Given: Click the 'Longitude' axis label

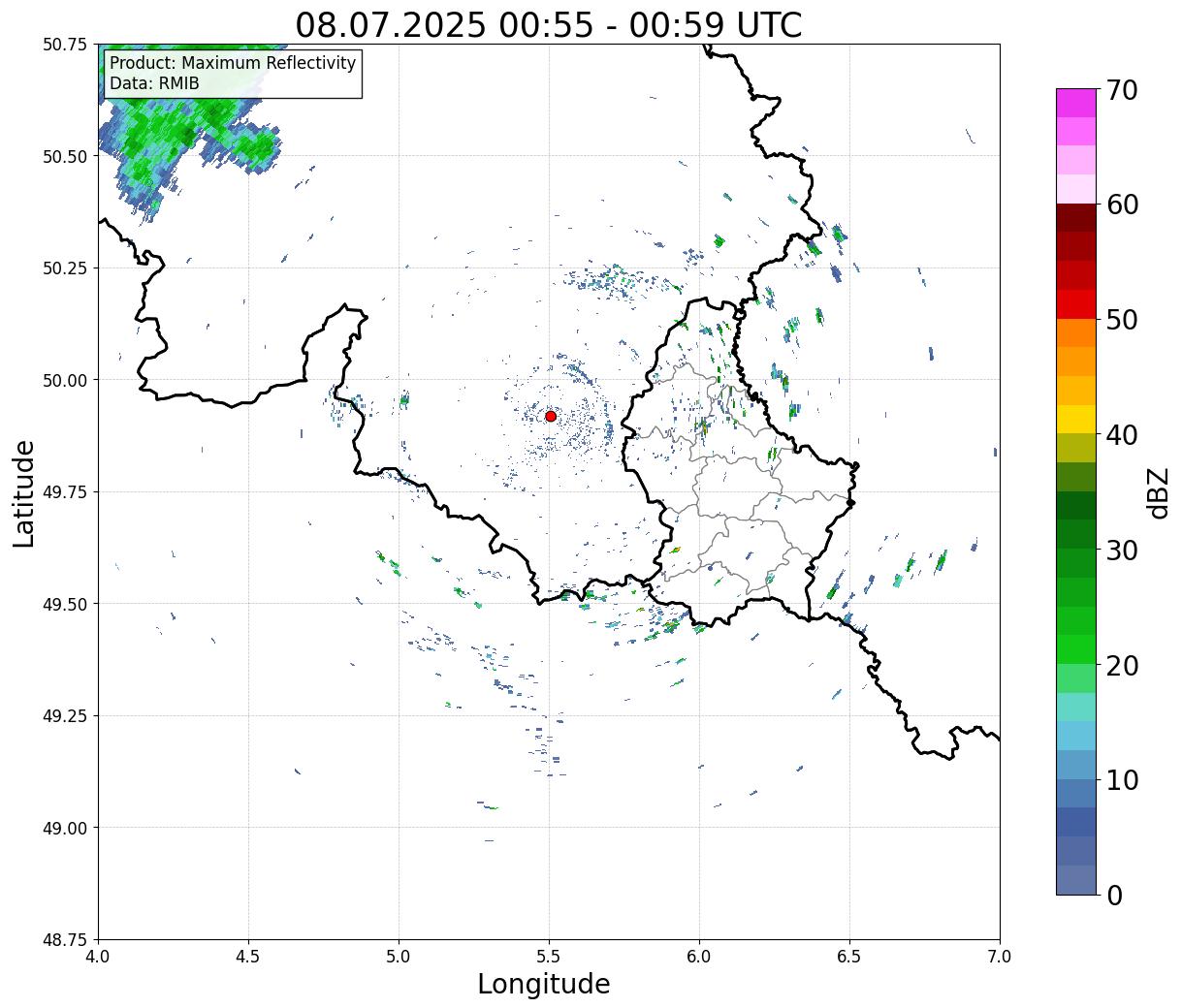Looking at the screenshot, I should (543, 984).
